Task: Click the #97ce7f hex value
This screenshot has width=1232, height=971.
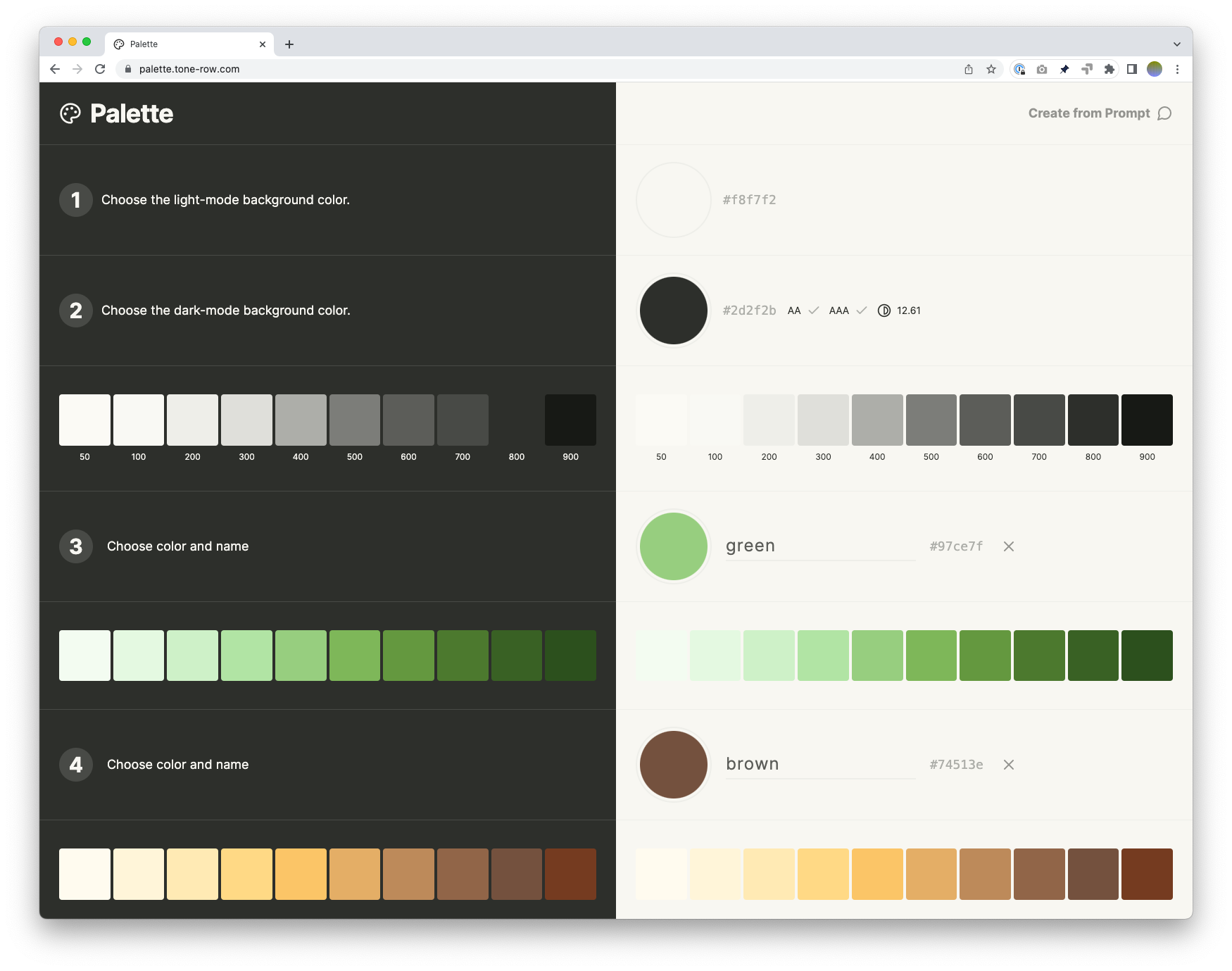Action: pyautogui.click(x=956, y=546)
